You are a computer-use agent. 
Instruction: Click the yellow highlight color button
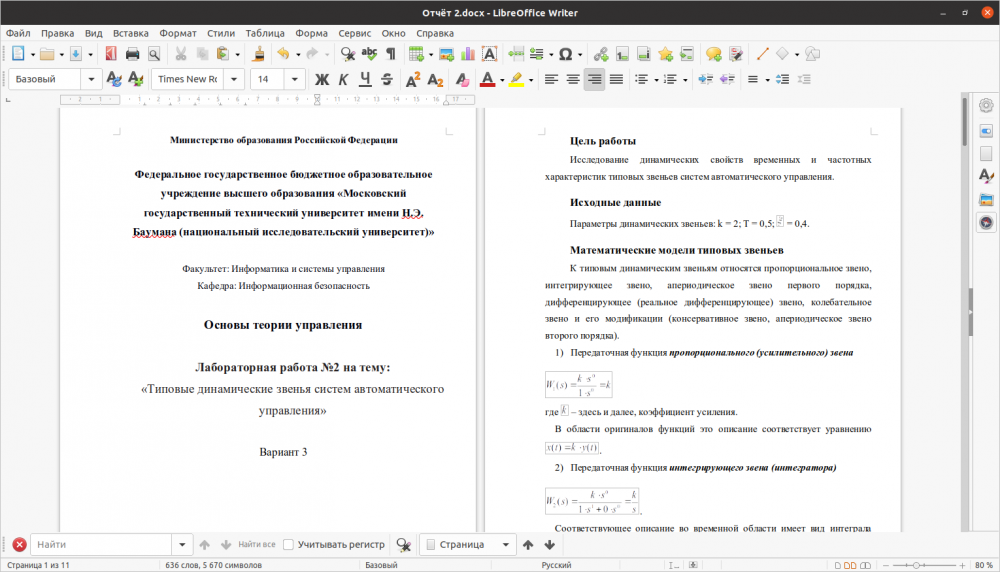516,79
